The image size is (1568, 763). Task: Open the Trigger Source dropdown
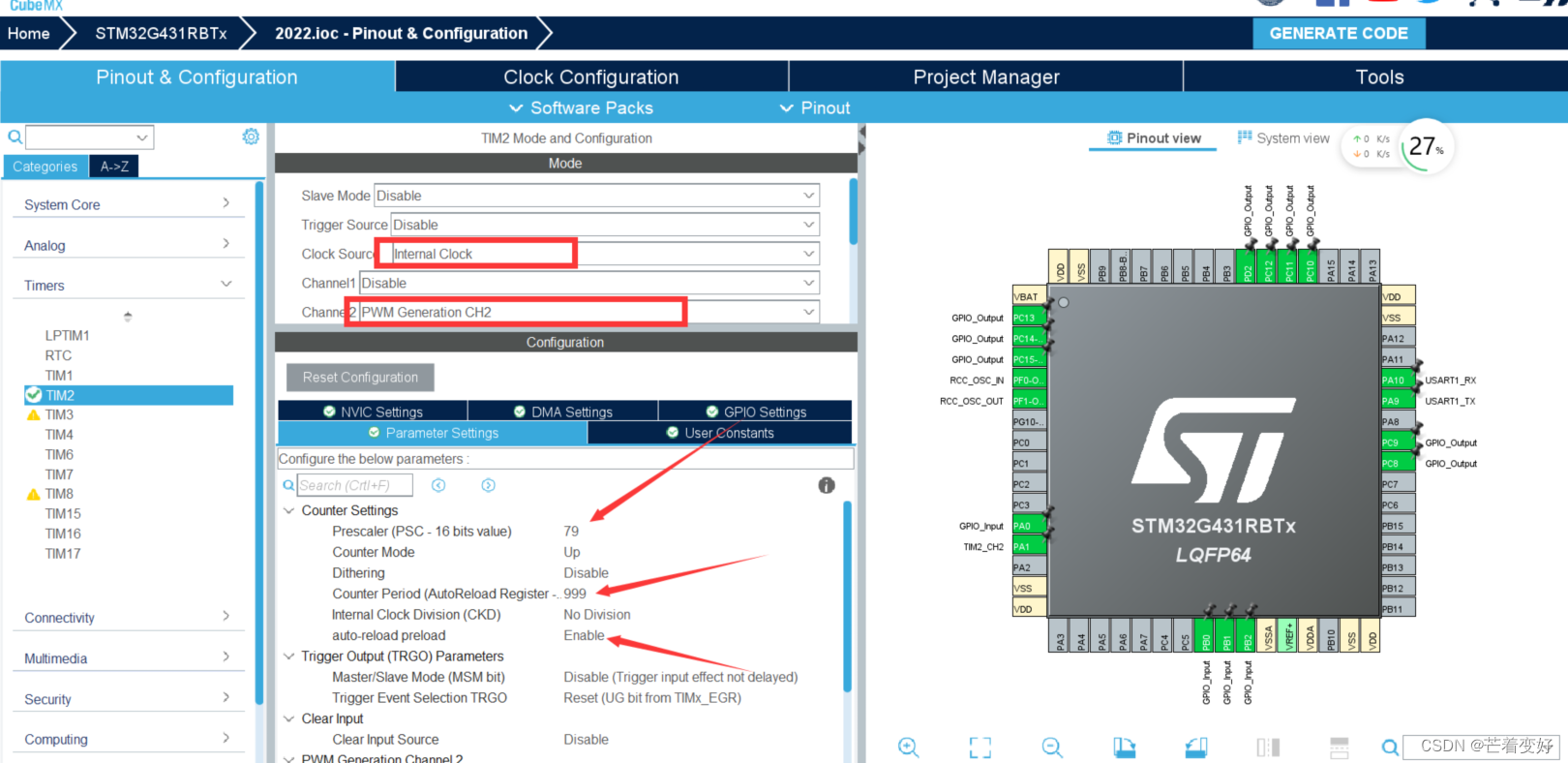click(605, 225)
